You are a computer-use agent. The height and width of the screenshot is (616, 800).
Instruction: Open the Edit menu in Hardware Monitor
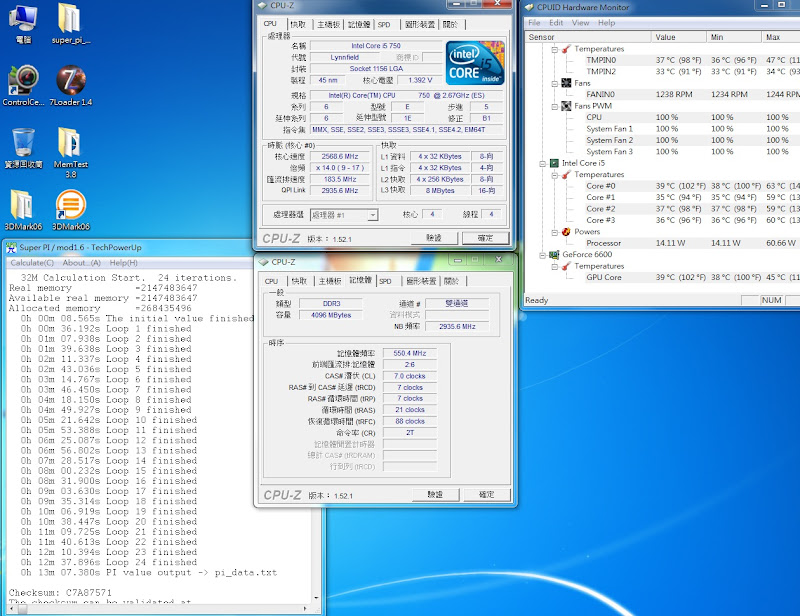[556, 23]
